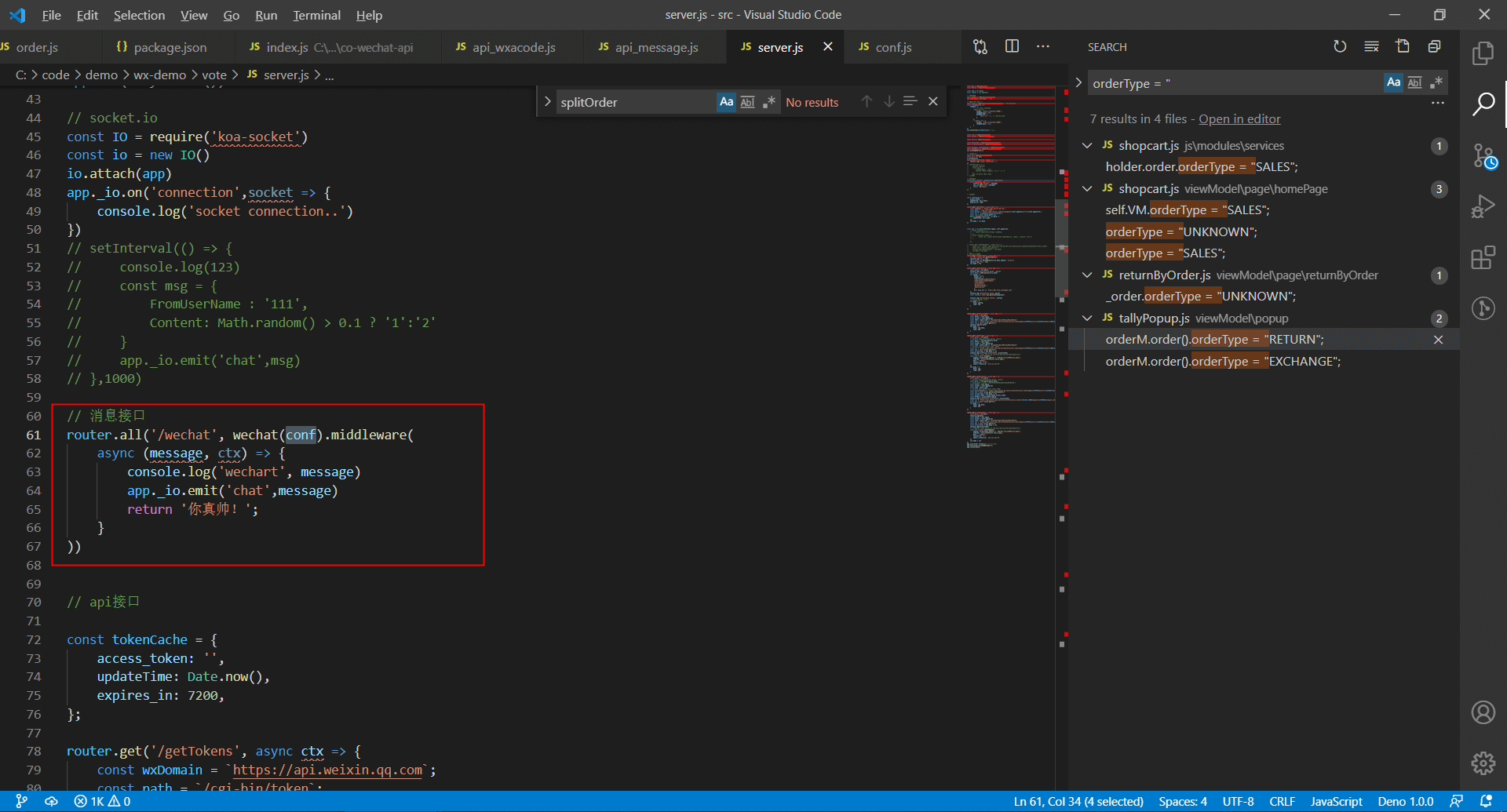Click source control branch icon in status bar

(21, 802)
